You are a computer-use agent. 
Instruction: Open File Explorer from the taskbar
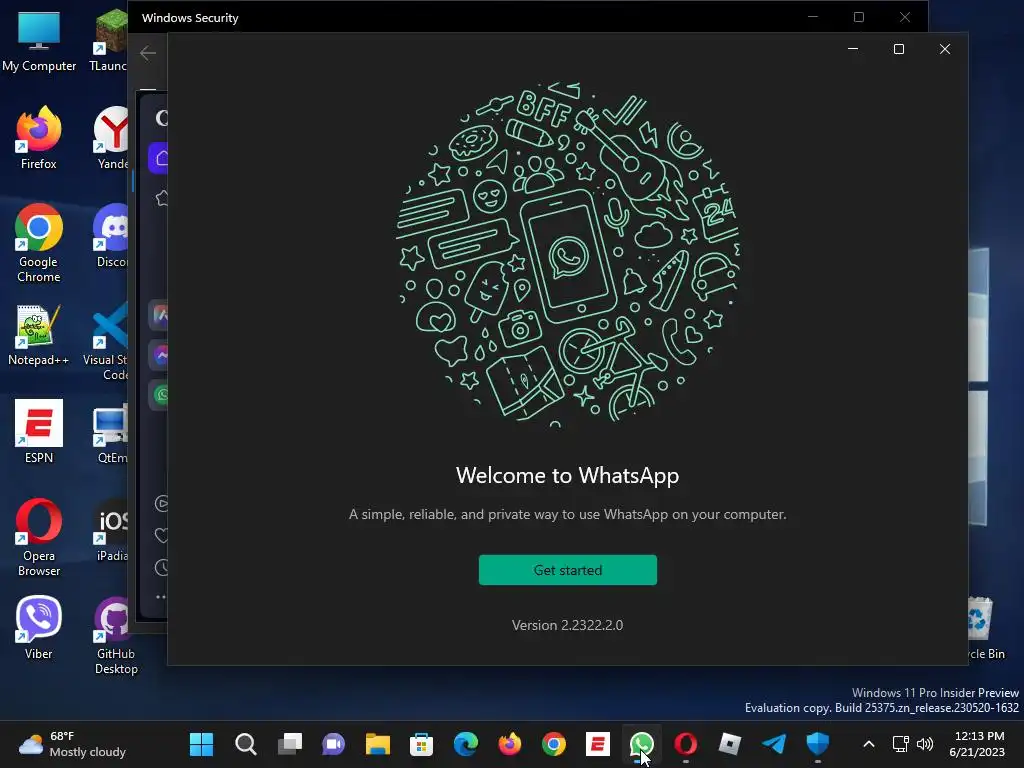(377, 744)
